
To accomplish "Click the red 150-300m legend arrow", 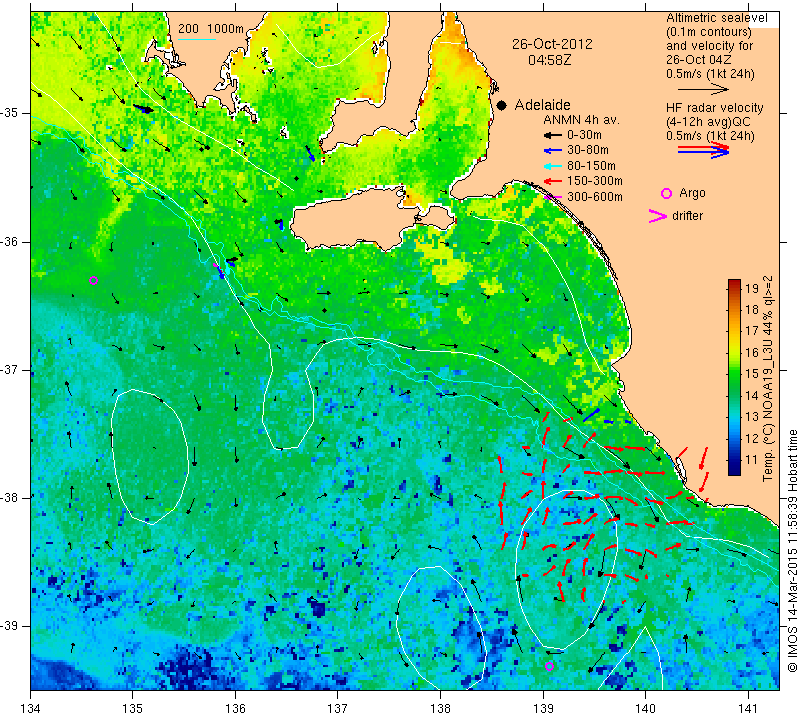I will click(551, 181).
